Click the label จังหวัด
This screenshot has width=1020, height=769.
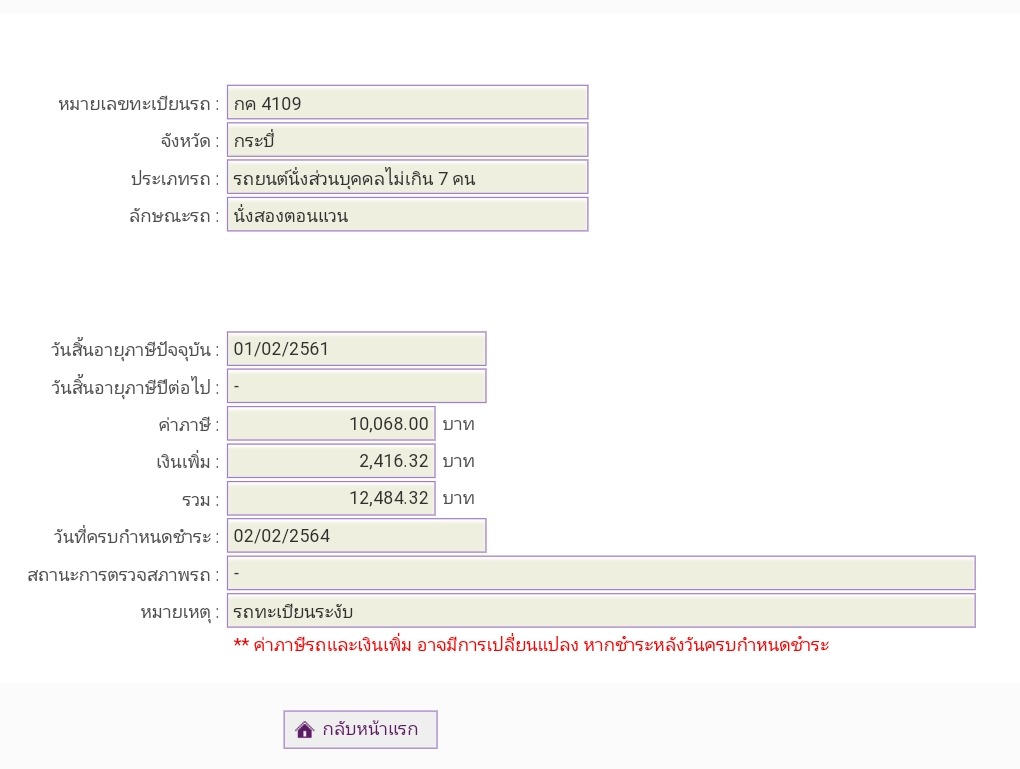coord(189,141)
